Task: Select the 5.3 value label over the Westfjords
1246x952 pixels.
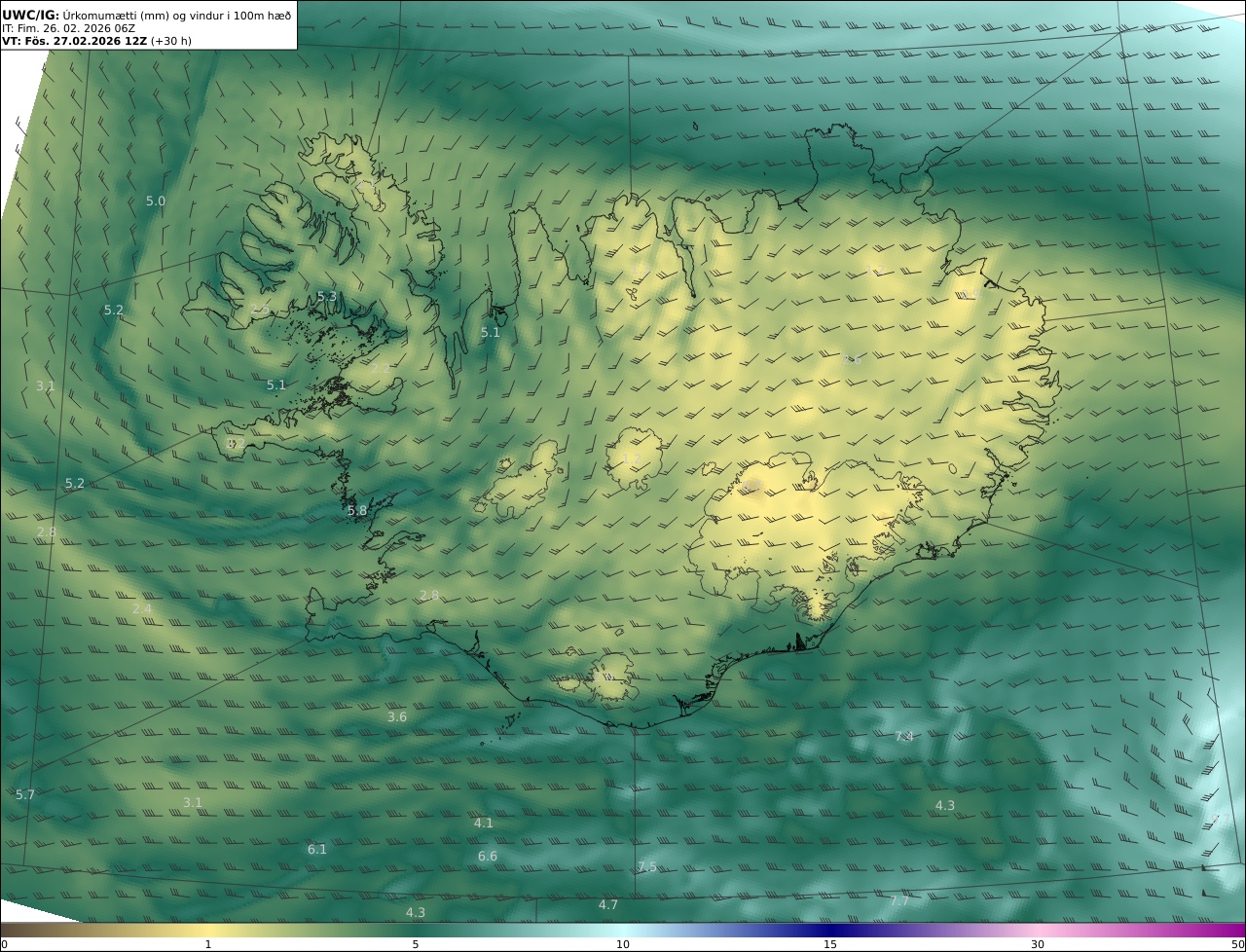Action: click(327, 297)
